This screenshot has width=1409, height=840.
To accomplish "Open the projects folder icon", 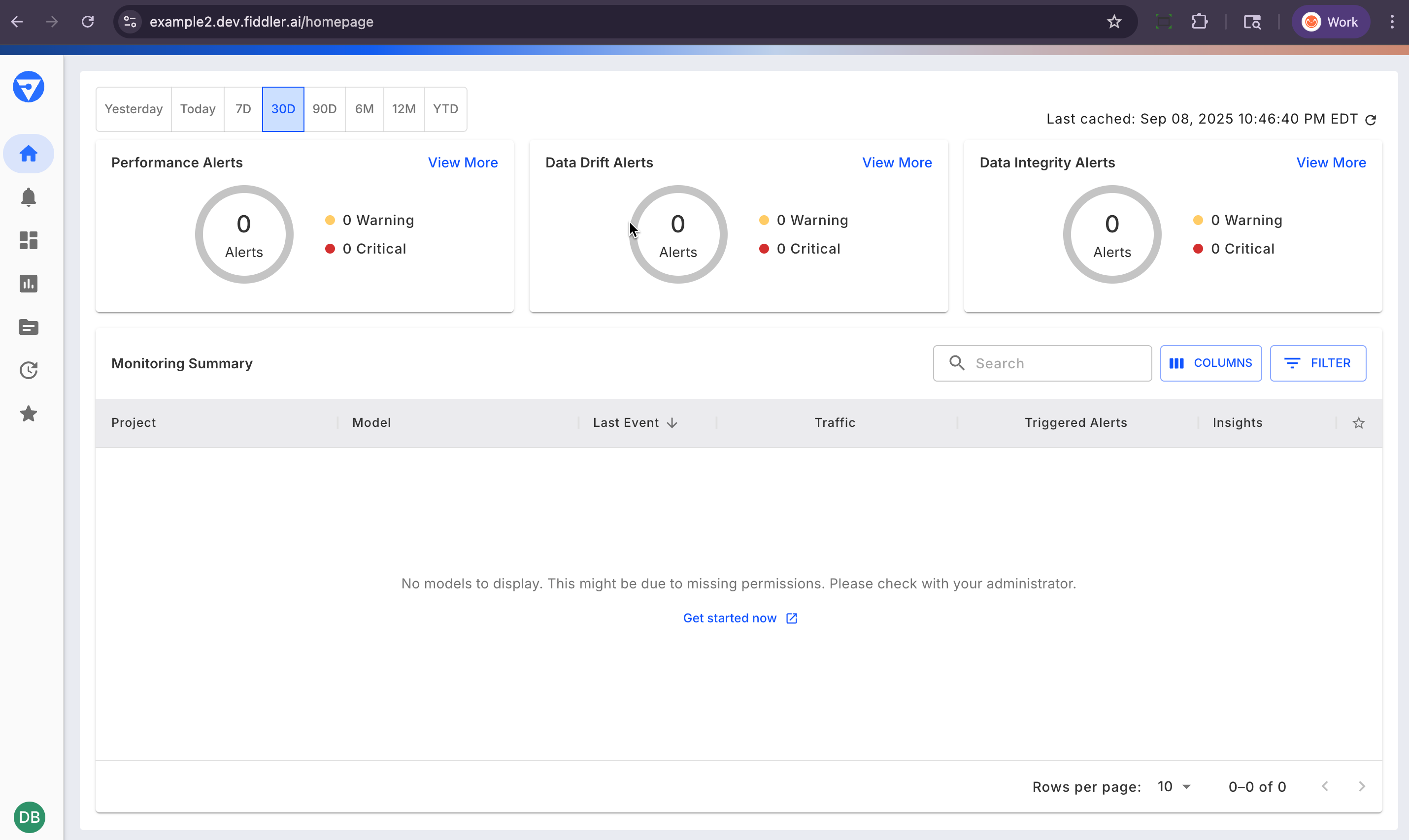I will point(28,327).
